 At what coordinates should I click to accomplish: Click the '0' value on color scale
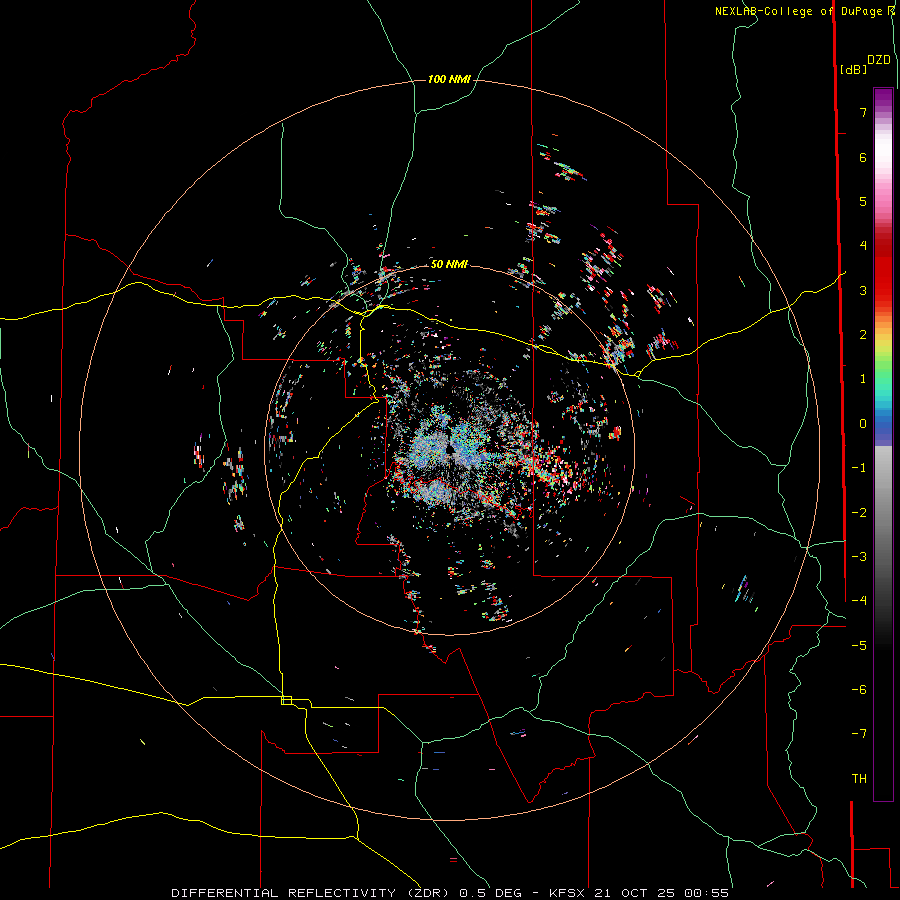coord(863,424)
